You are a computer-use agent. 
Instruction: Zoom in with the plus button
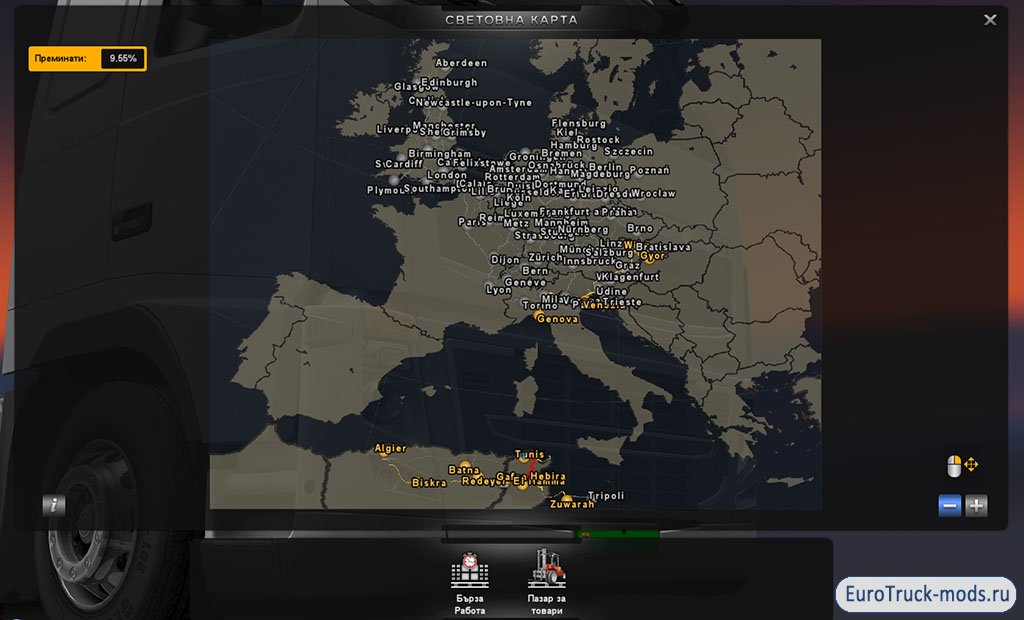tap(976, 505)
